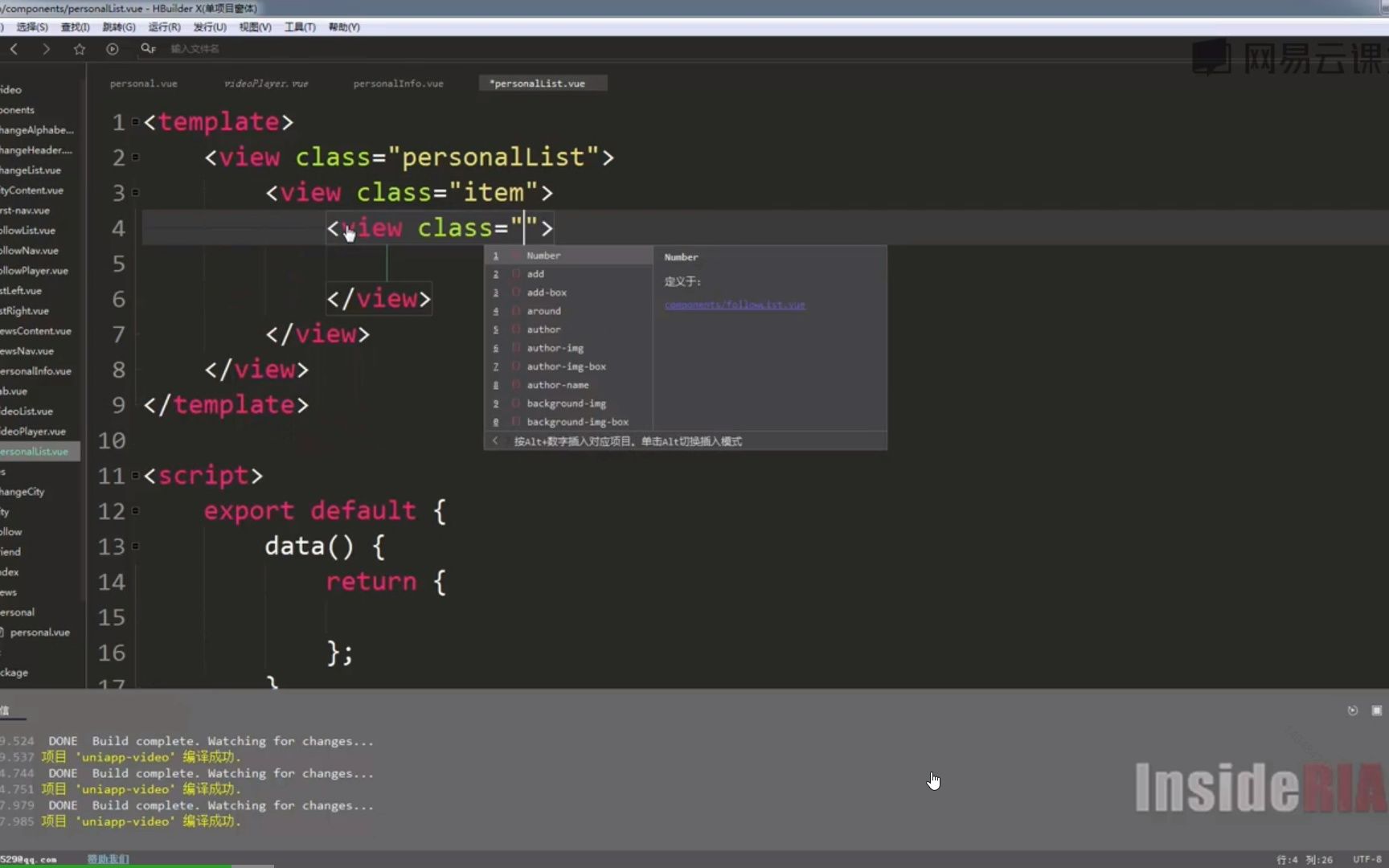The height and width of the screenshot is (868, 1389).
Task: Open the 跳转(G) menu
Action: click(119, 27)
